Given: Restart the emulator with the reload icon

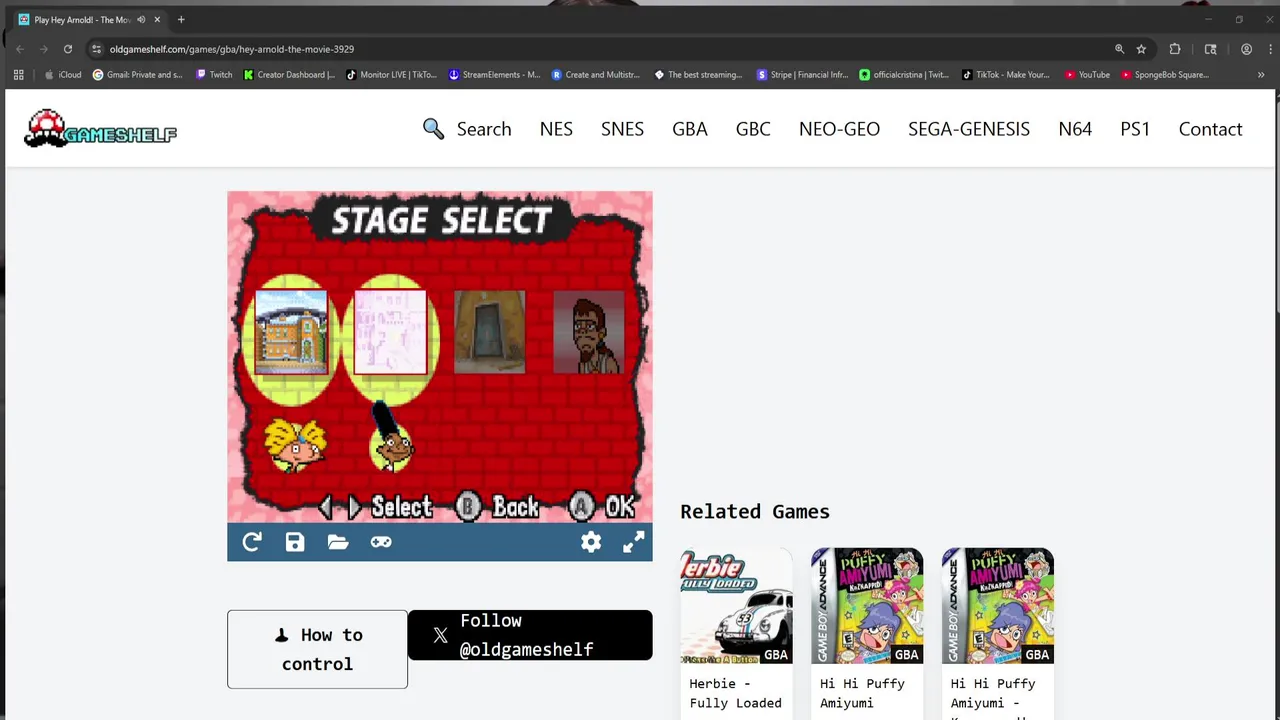Looking at the screenshot, I should [x=252, y=542].
